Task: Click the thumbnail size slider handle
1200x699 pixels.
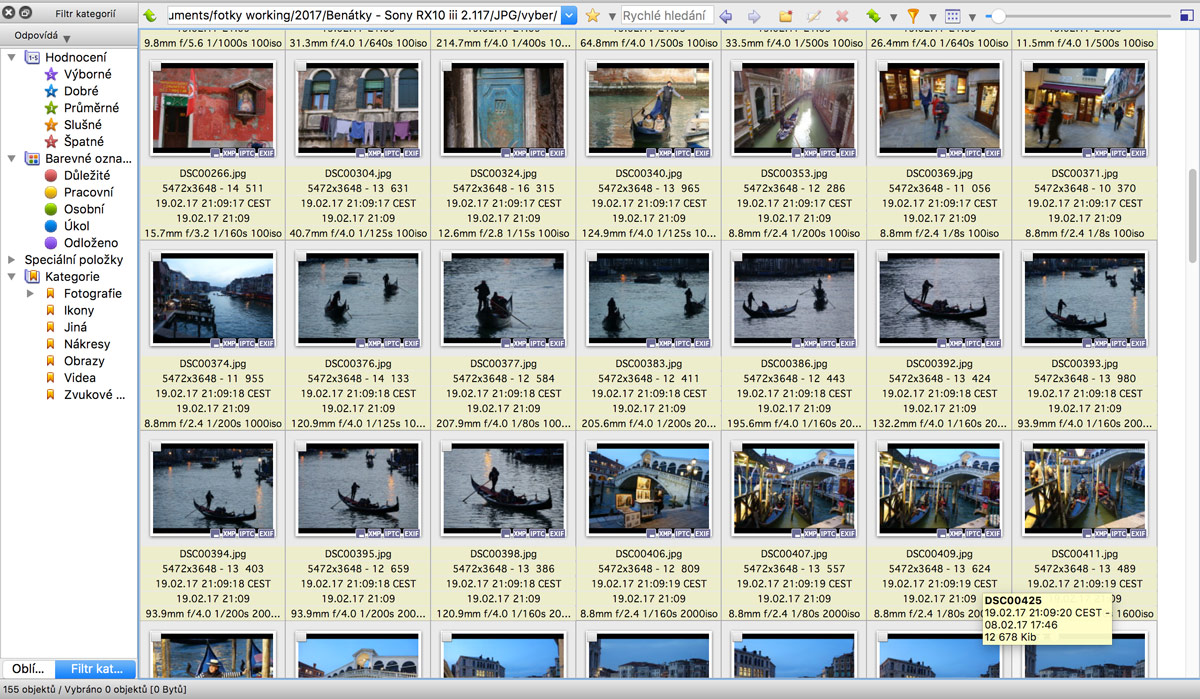Action: (x=997, y=16)
